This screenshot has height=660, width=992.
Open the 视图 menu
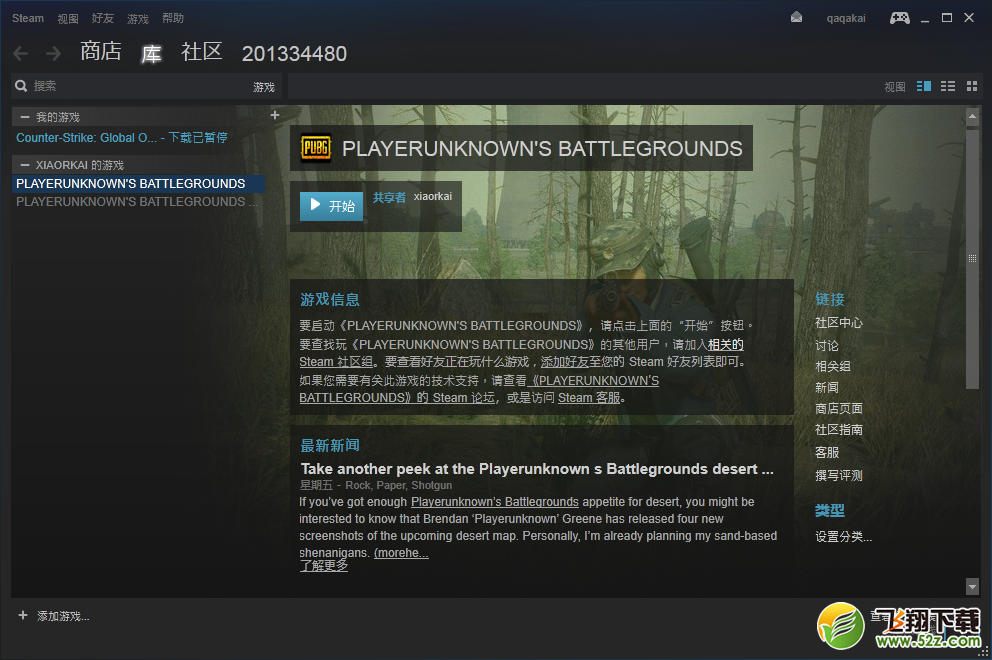(x=68, y=18)
